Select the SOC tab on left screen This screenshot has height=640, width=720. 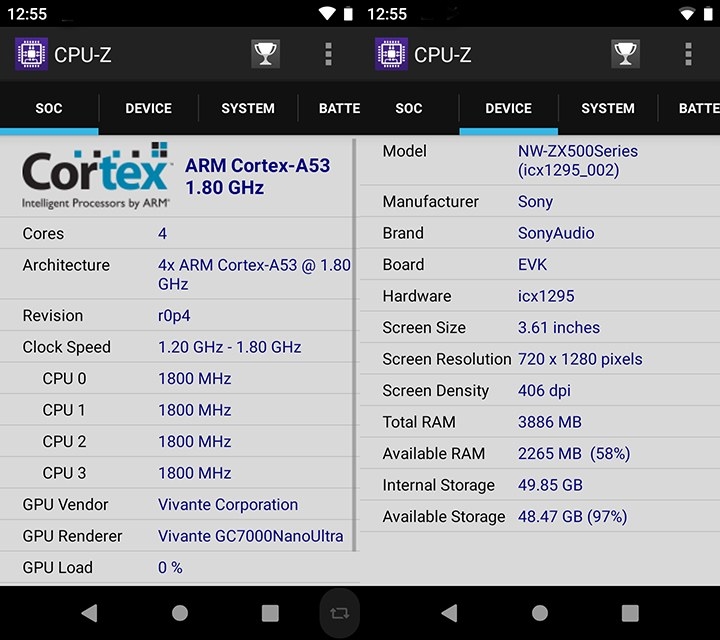(49, 108)
